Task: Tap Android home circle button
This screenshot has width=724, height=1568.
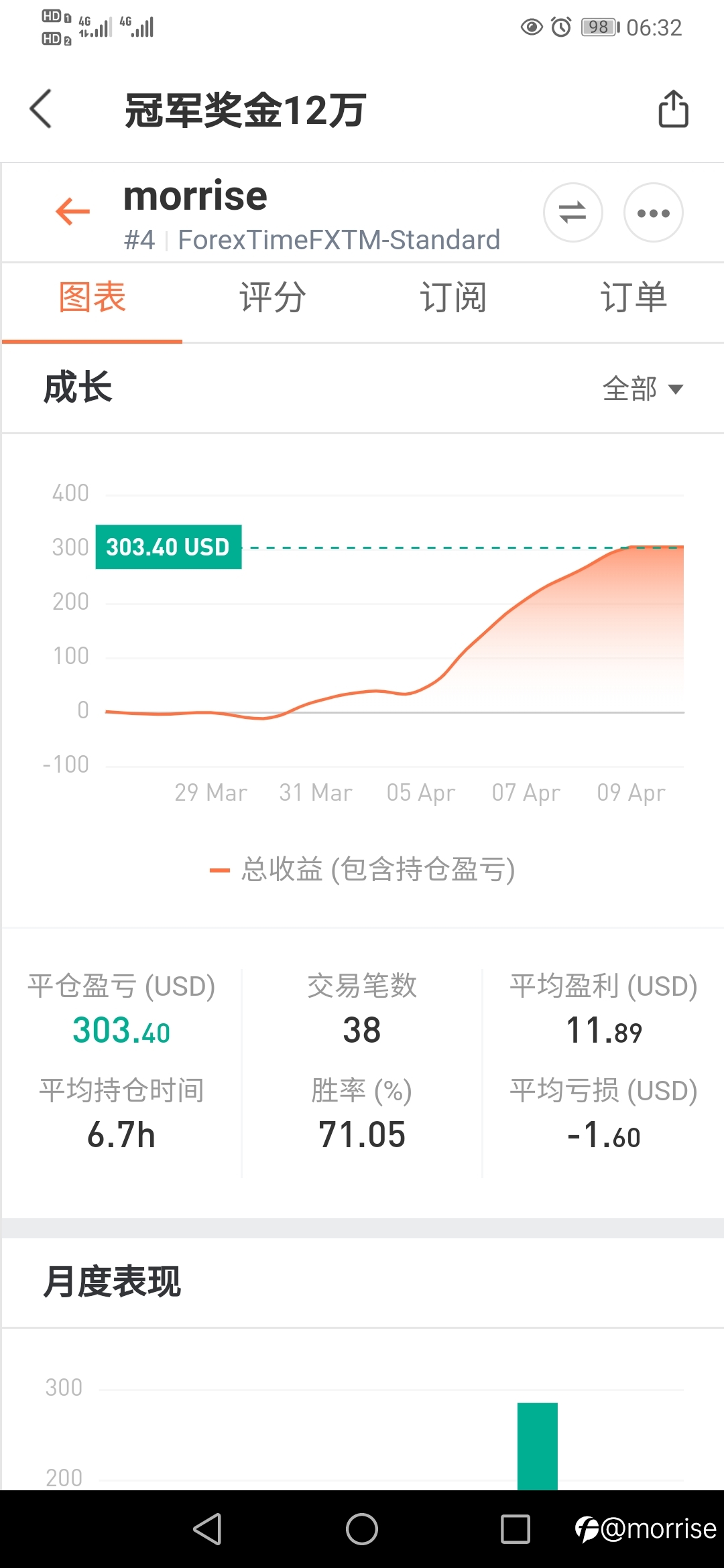Action: 362,1529
